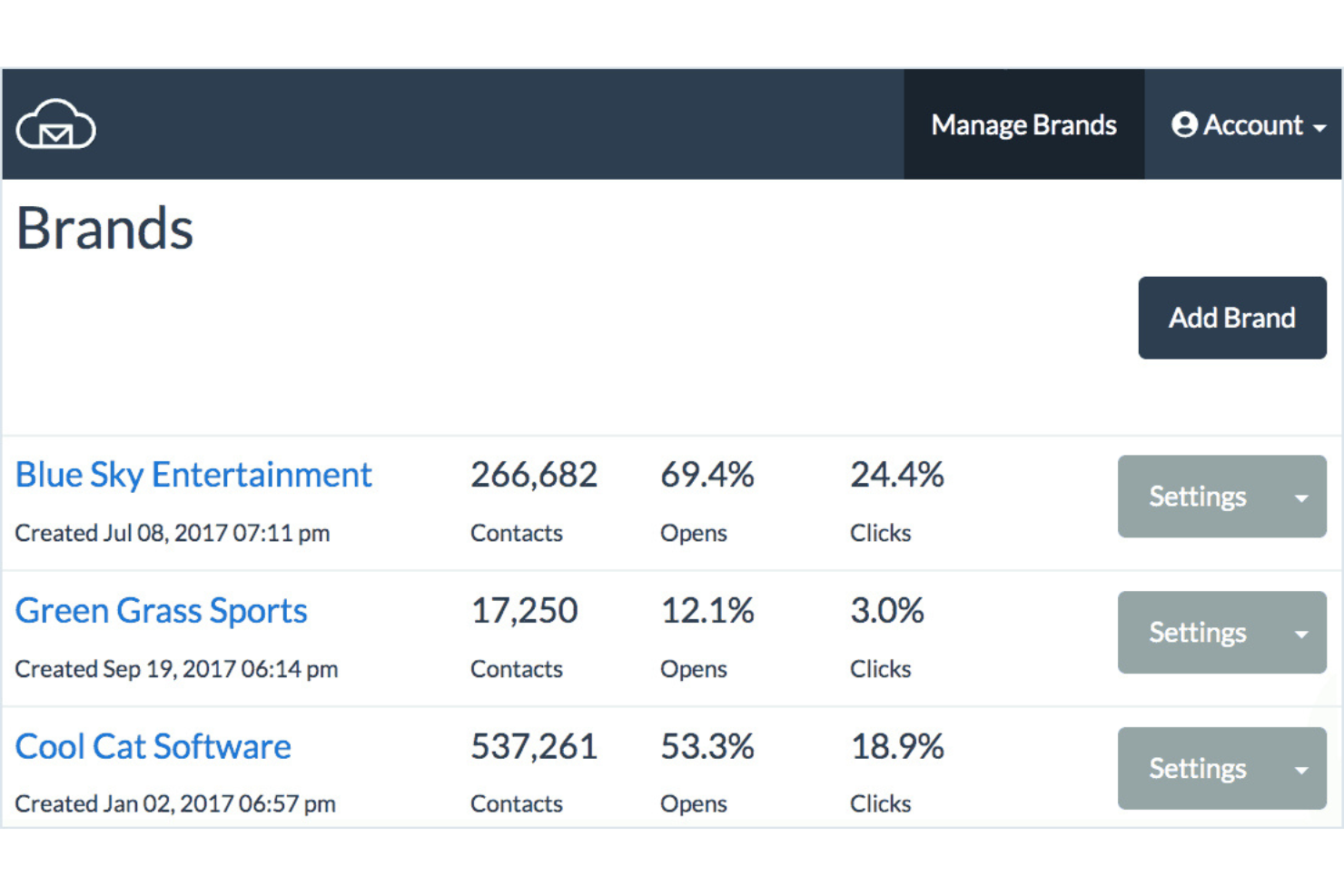This screenshot has width=1344, height=896.
Task: Click the Brands page heading
Action: pos(104,229)
